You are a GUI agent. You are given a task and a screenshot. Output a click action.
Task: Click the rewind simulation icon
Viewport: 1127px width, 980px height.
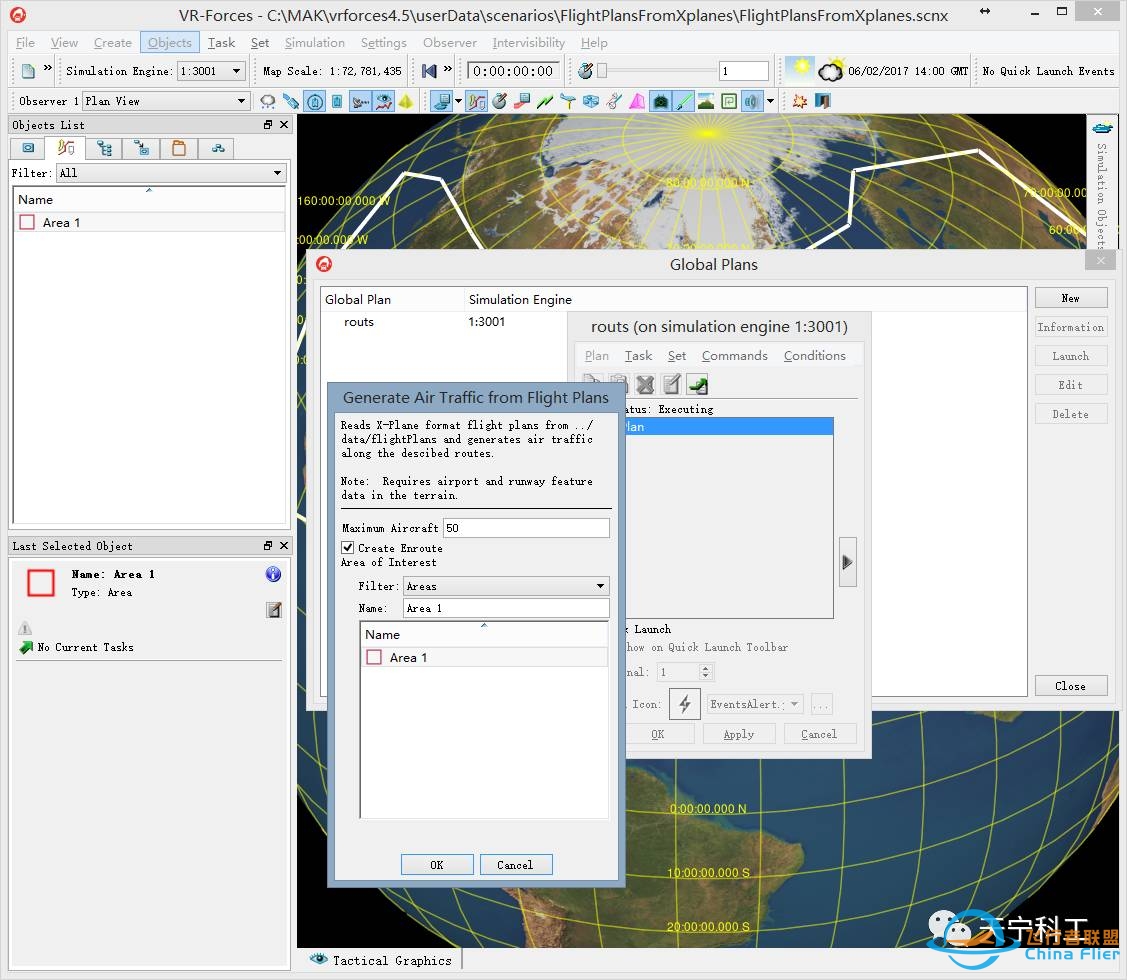[429, 71]
